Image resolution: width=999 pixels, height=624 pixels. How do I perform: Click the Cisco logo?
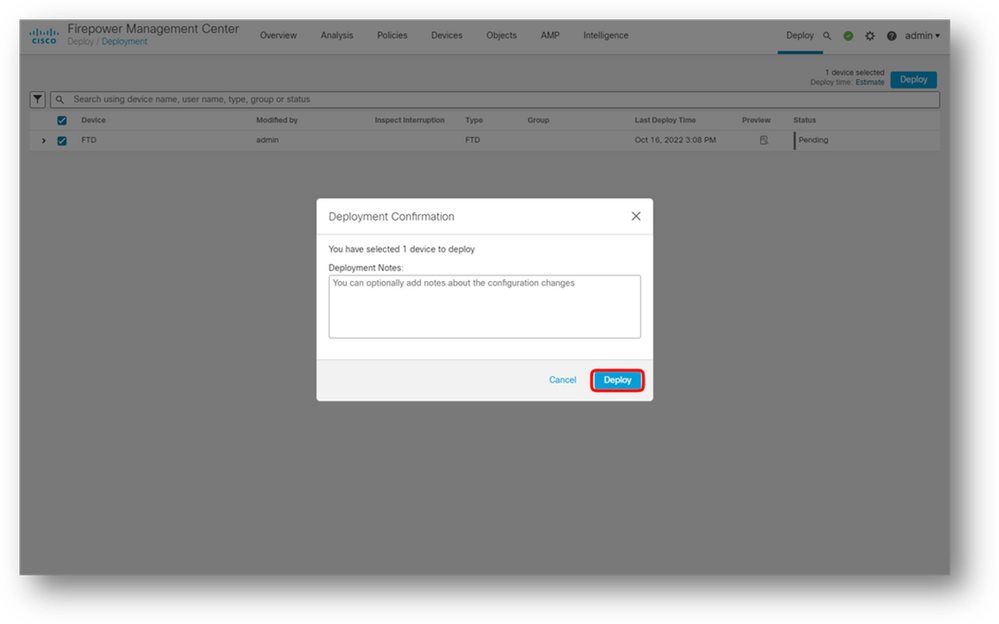[x=43, y=36]
